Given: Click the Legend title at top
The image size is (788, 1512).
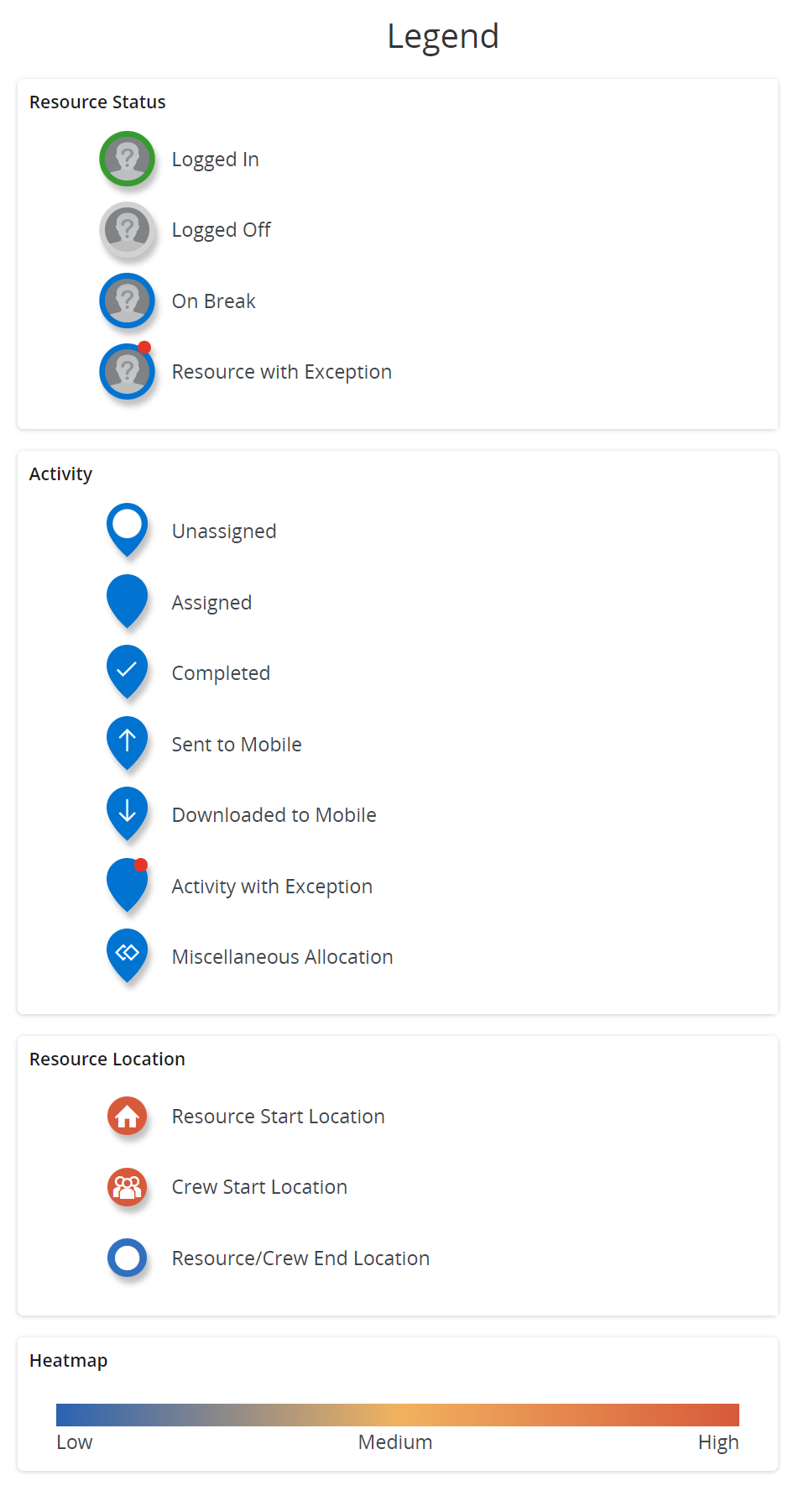Looking at the screenshot, I should click(443, 36).
